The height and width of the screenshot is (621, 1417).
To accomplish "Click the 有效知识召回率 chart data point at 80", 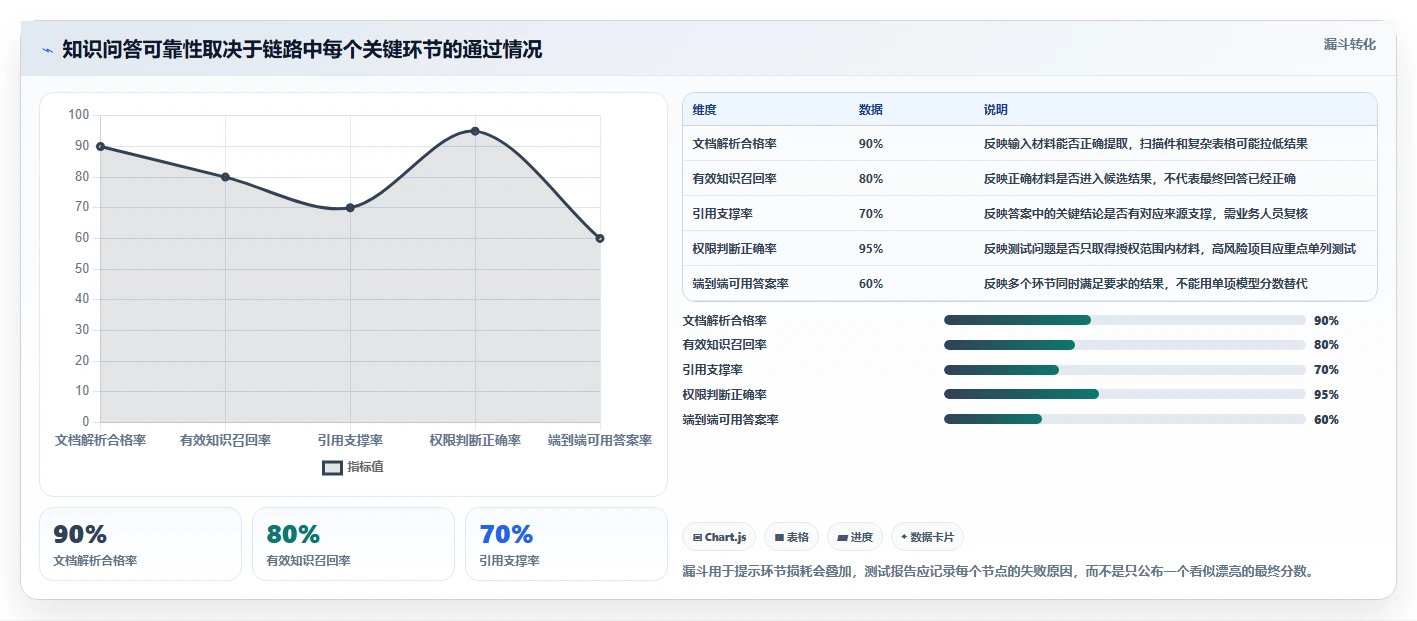I will pyautogui.click(x=225, y=177).
